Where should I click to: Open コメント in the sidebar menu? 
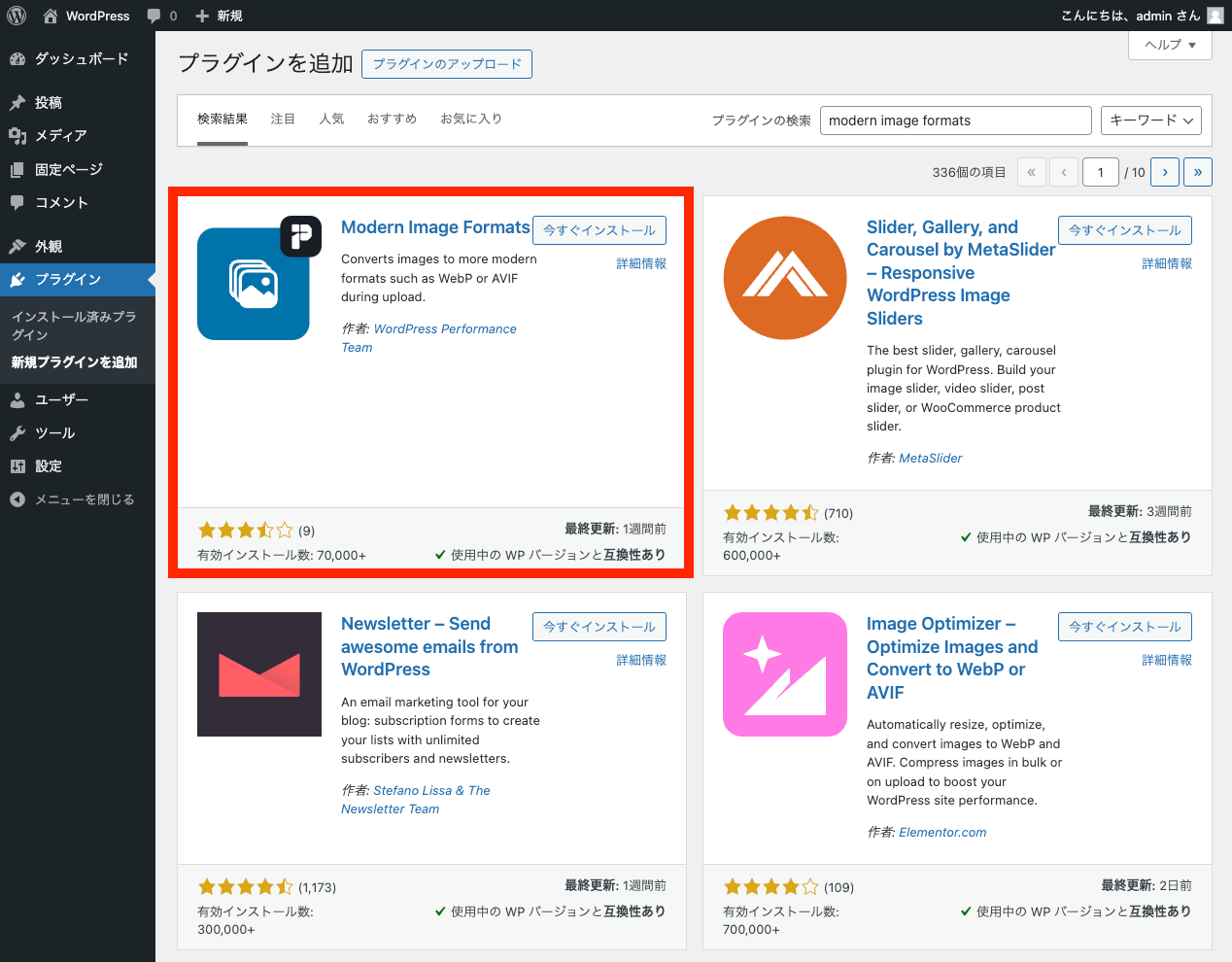78,203
